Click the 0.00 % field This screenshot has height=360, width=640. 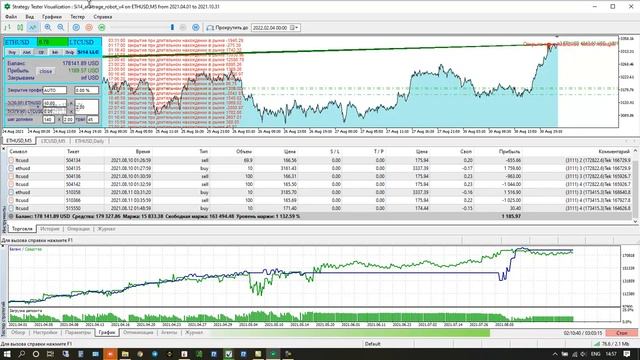87,90
